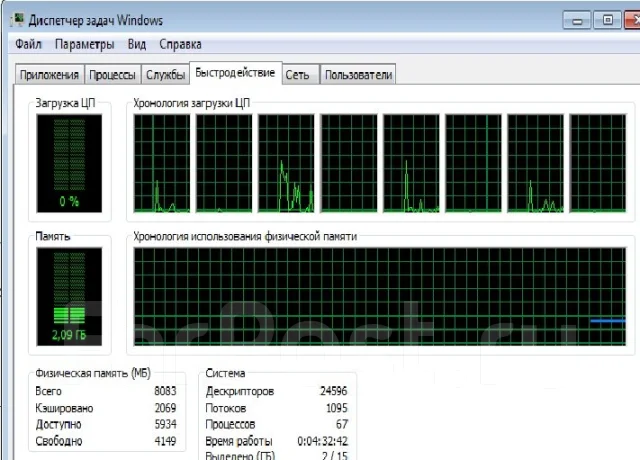Image resolution: width=640 pixels, height=460 pixels.
Task: Open the Параметры menu
Action: [84, 44]
